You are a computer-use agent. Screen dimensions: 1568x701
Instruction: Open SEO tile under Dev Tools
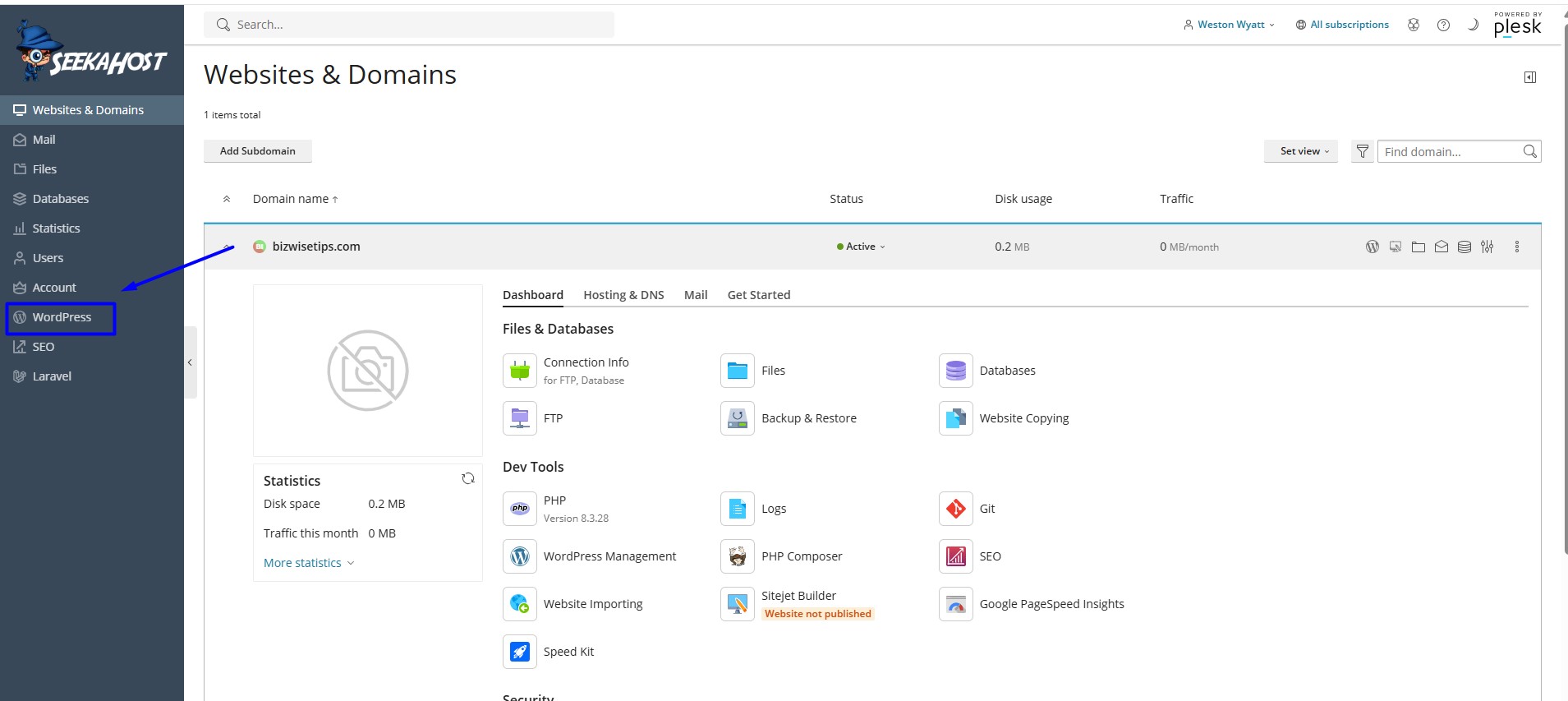[x=970, y=556]
